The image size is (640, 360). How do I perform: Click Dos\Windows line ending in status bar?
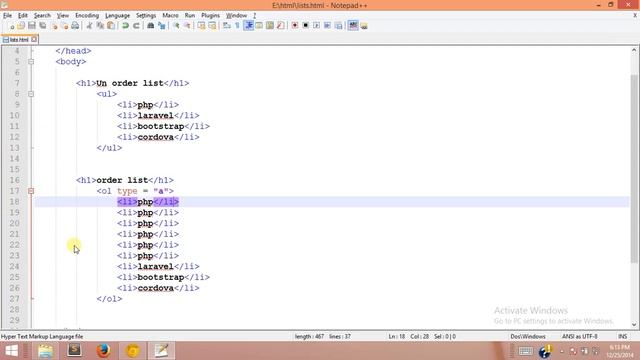pos(528,336)
